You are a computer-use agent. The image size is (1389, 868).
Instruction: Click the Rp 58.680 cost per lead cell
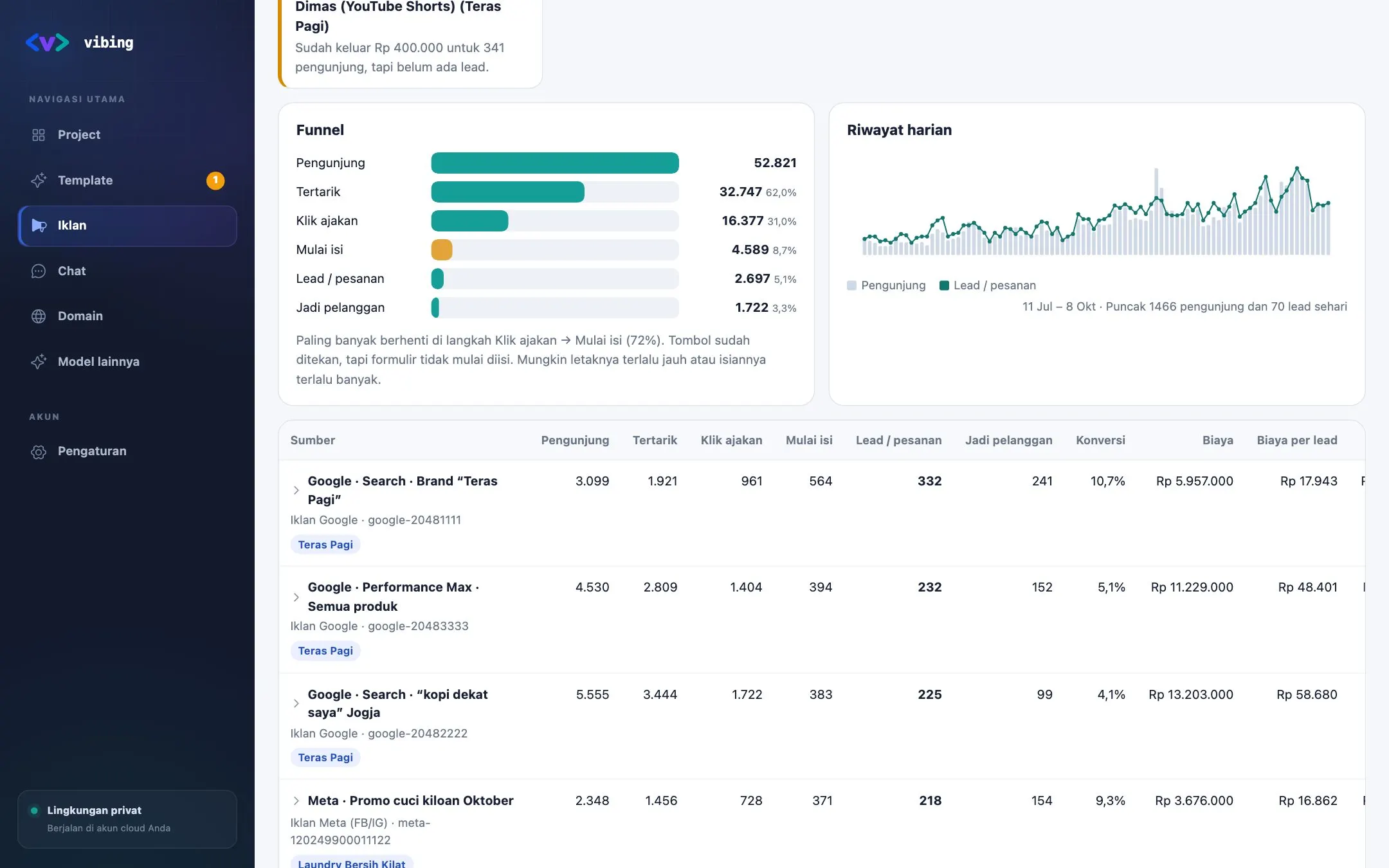click(1307, 694)
